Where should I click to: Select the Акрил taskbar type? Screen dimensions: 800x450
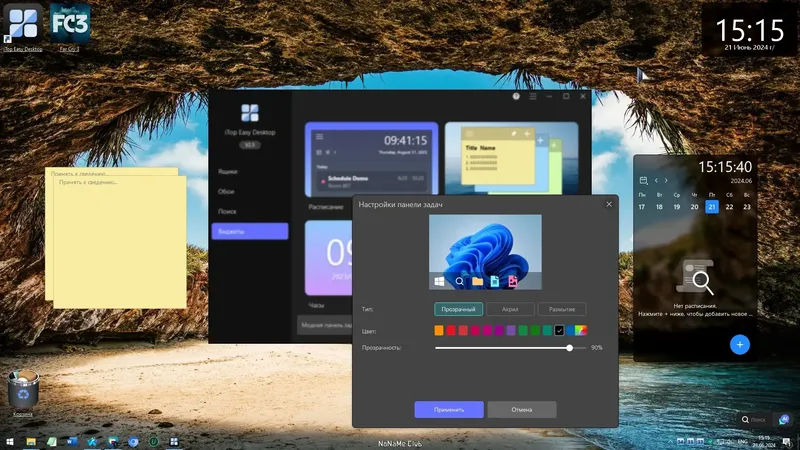coord(510,309)
